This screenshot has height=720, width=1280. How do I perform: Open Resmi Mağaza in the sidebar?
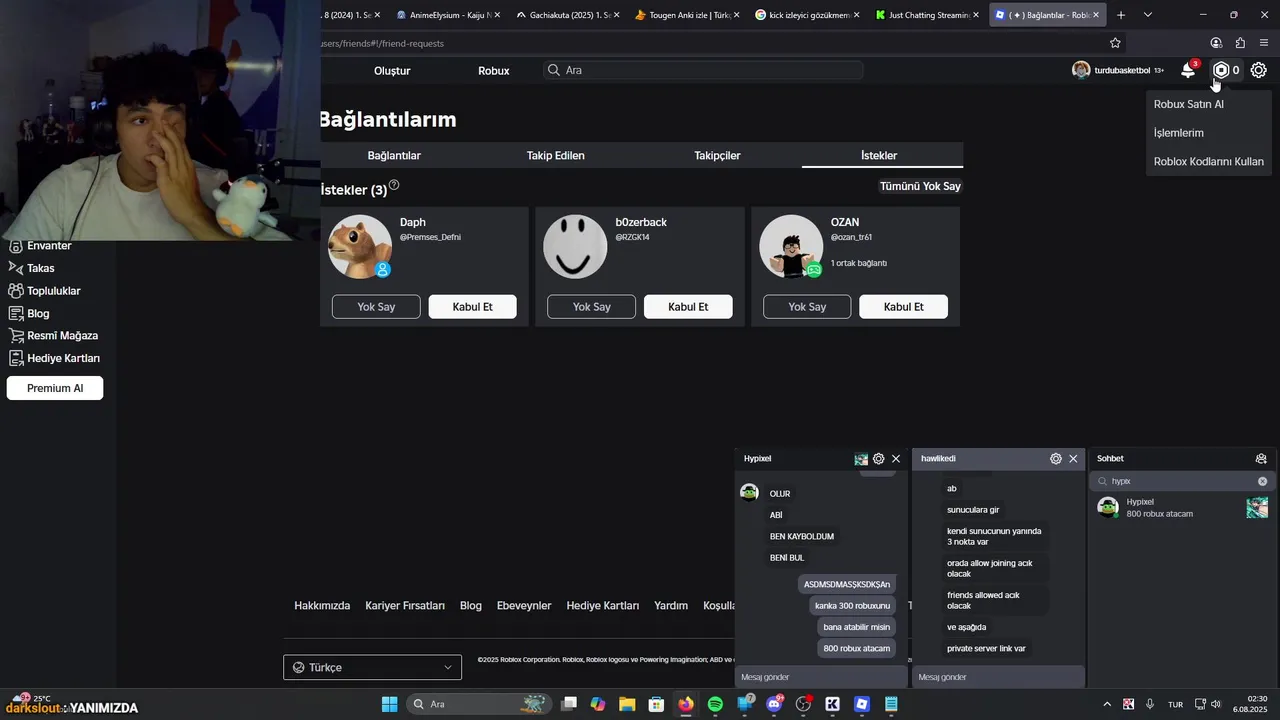click(53, 336)
